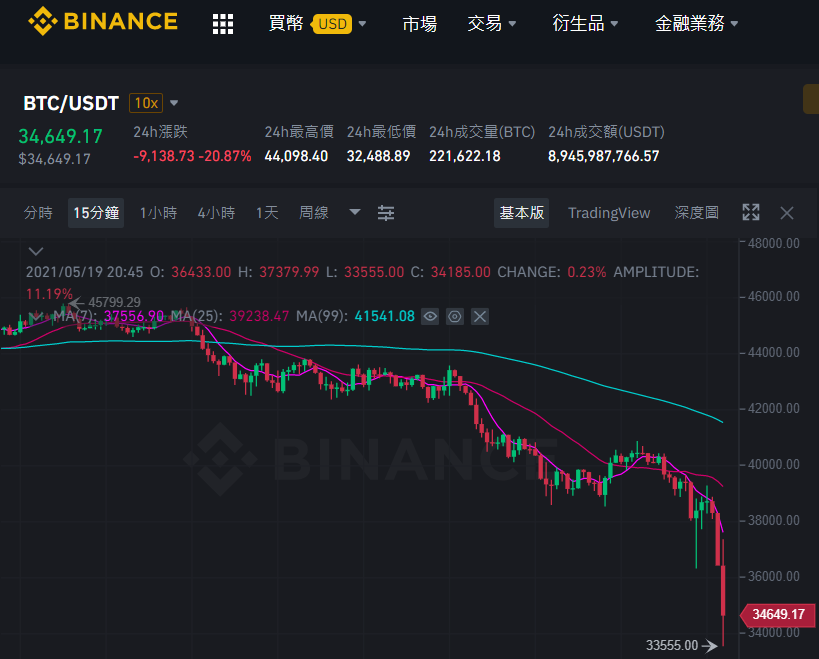819x659 pixels.
Task: Open 交易 trade menu
Action: pos(492,23)
